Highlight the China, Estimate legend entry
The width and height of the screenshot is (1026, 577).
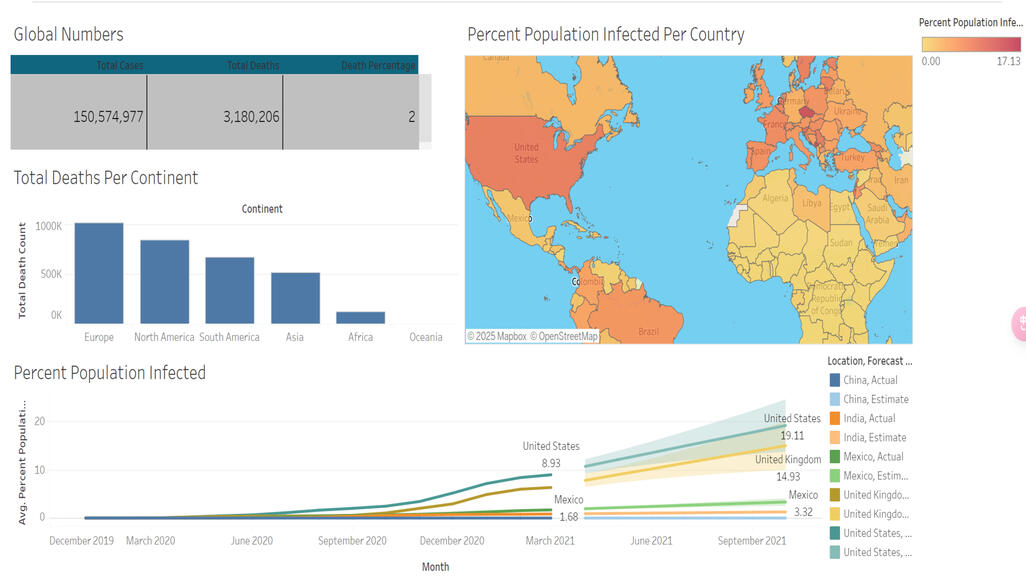tap(875, 399)
